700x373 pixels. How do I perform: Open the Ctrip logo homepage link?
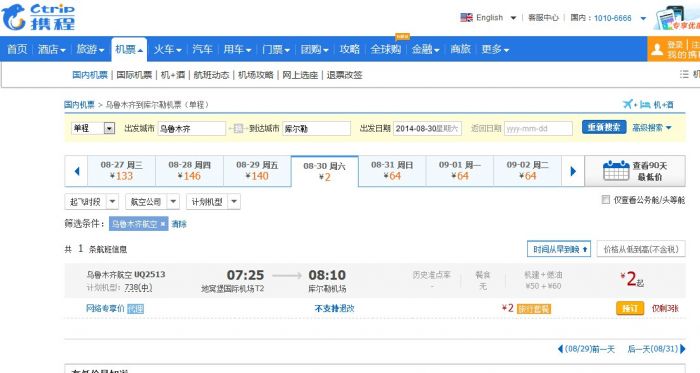(x=38, y=17)
